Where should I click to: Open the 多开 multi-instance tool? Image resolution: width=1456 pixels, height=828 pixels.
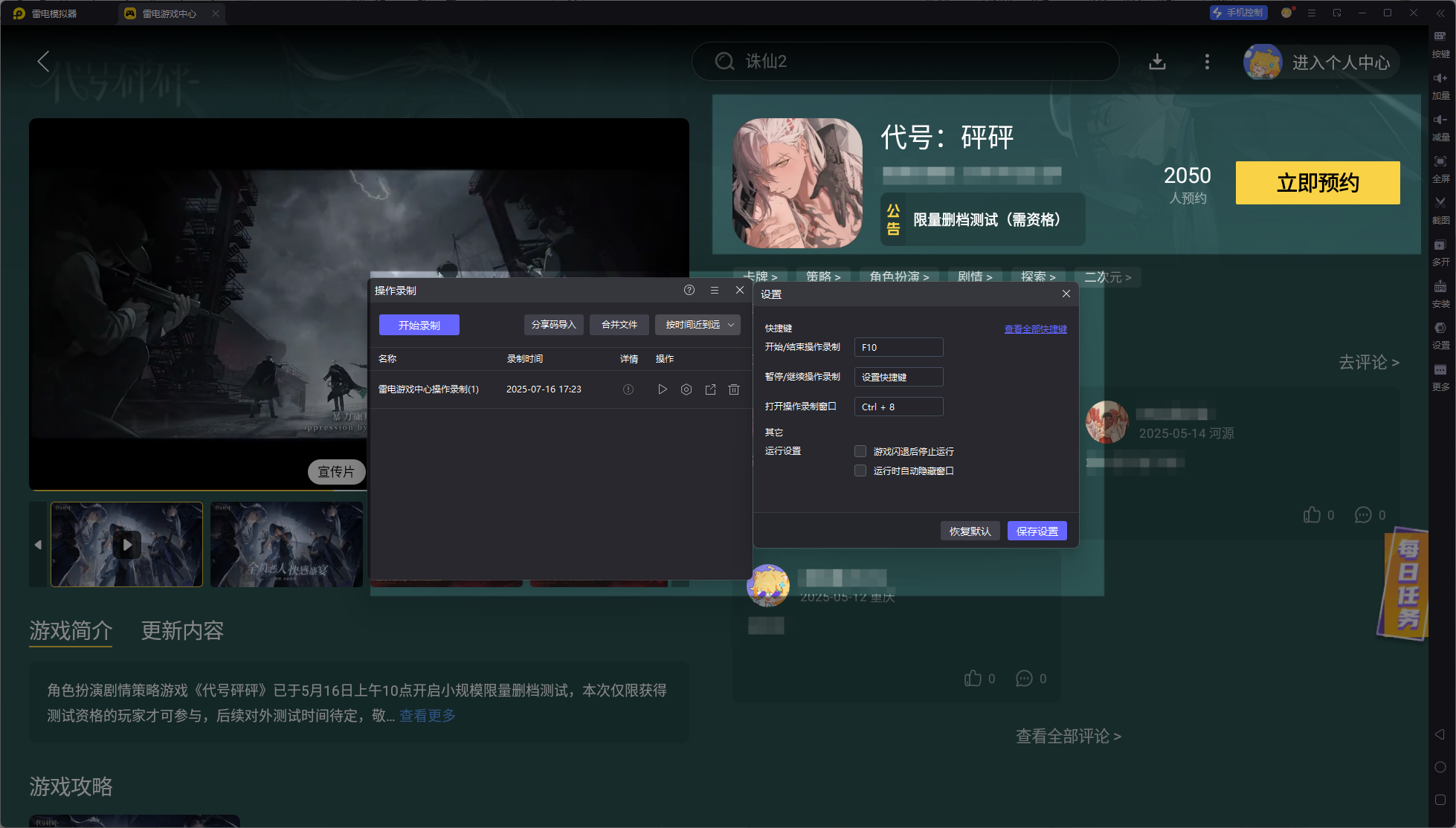point(1440,251)
